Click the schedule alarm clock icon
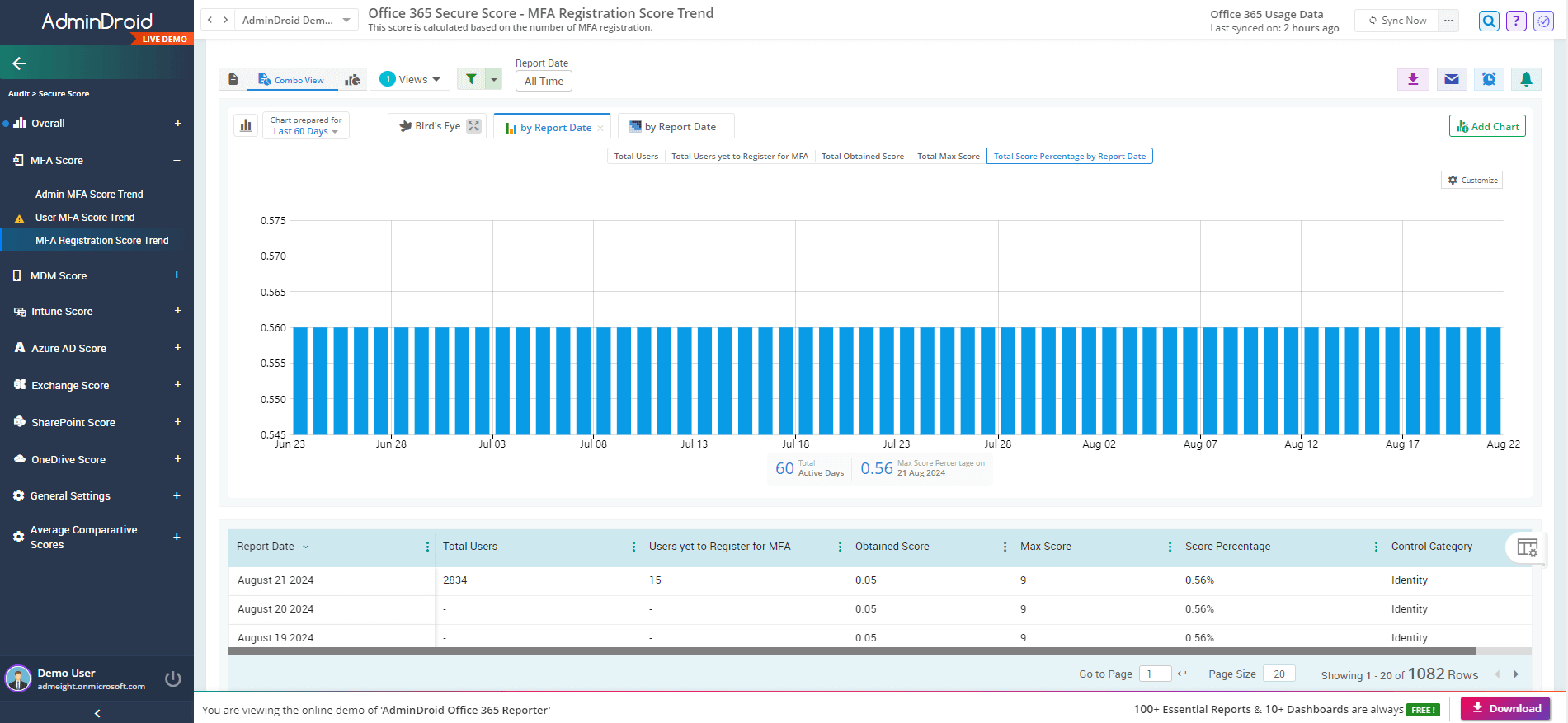 click(1489, 79)
